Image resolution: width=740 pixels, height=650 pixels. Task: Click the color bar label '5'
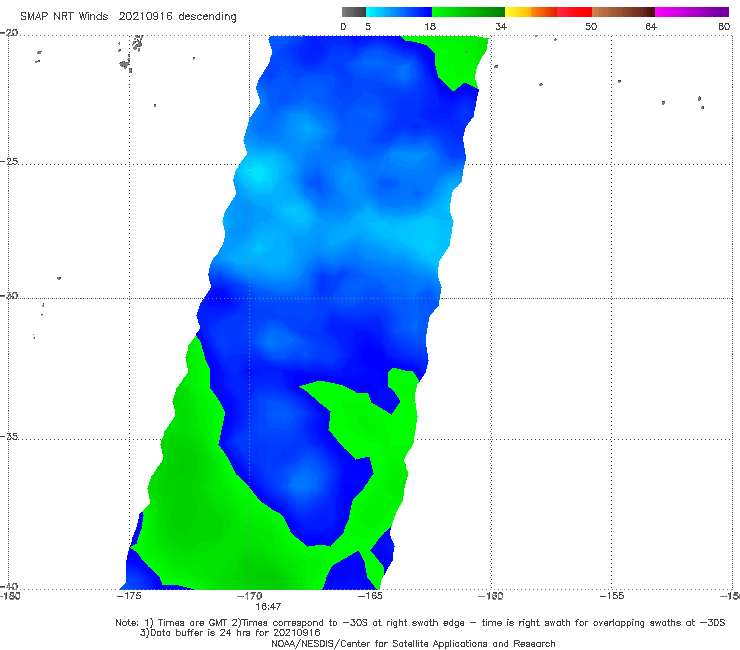pos(368,26)
